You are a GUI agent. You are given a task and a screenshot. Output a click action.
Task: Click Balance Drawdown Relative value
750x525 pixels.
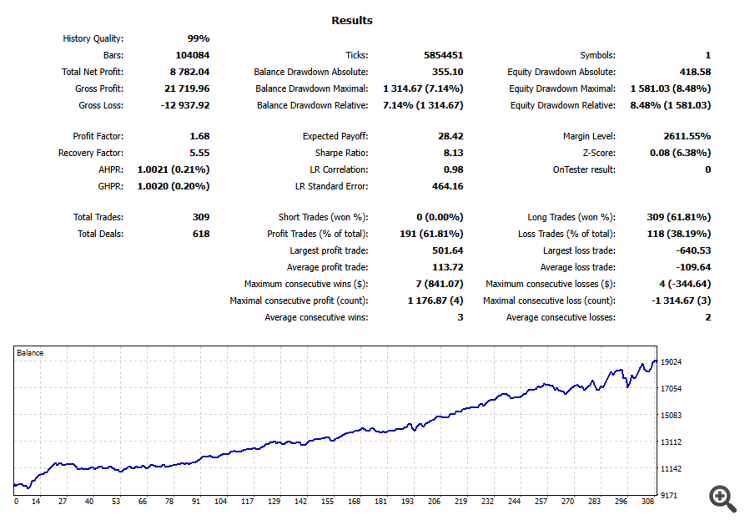(423, 106)
